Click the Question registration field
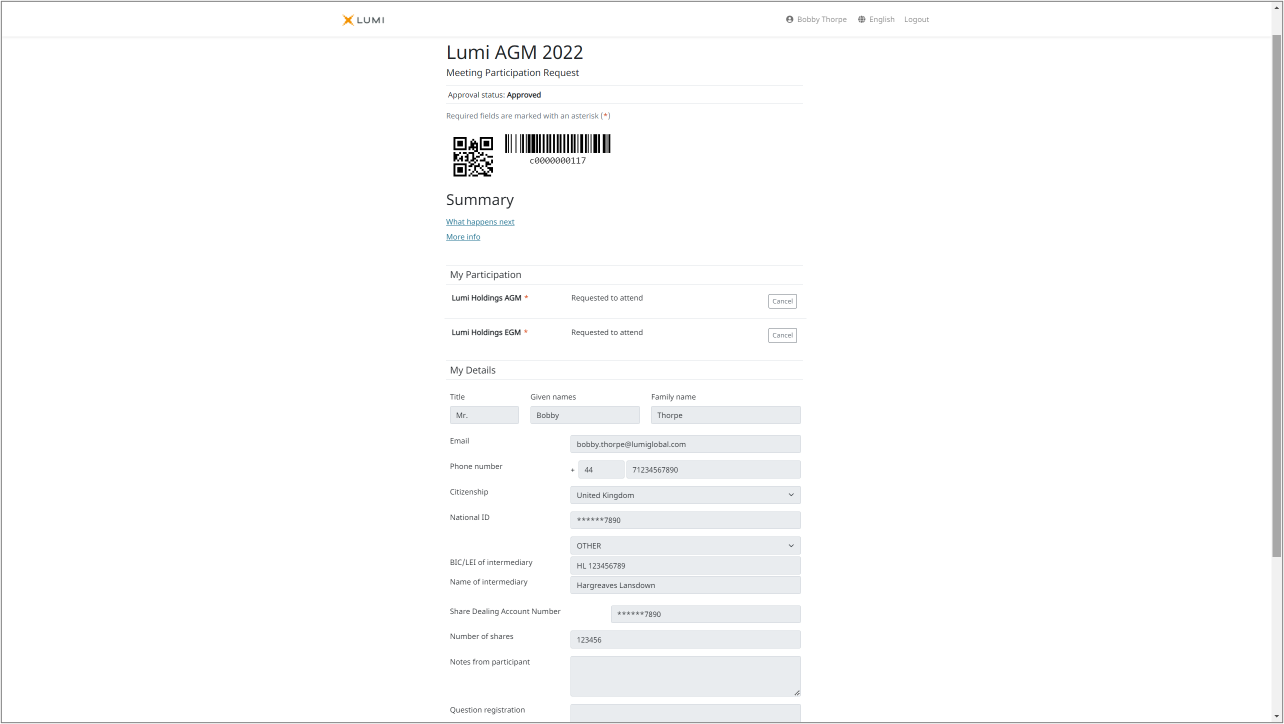Image resolution: width=1284 pixels, height=724 pixels. coord(685,712)
